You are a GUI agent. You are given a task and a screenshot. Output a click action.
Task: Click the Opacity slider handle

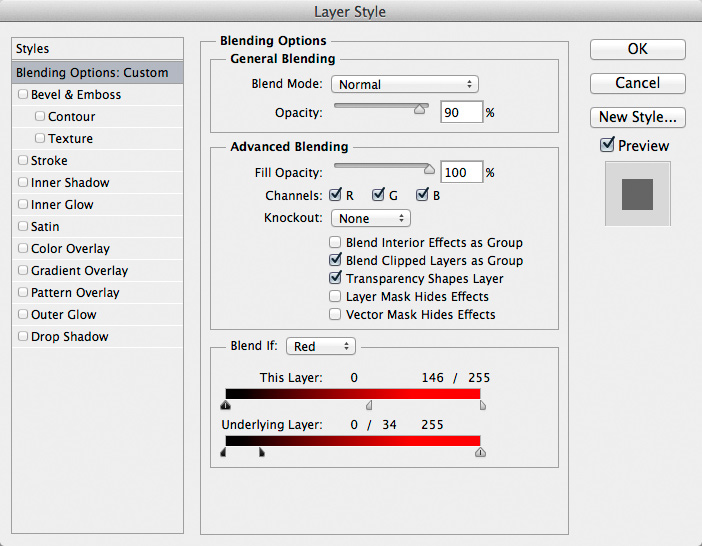click(x=419, y=109)
